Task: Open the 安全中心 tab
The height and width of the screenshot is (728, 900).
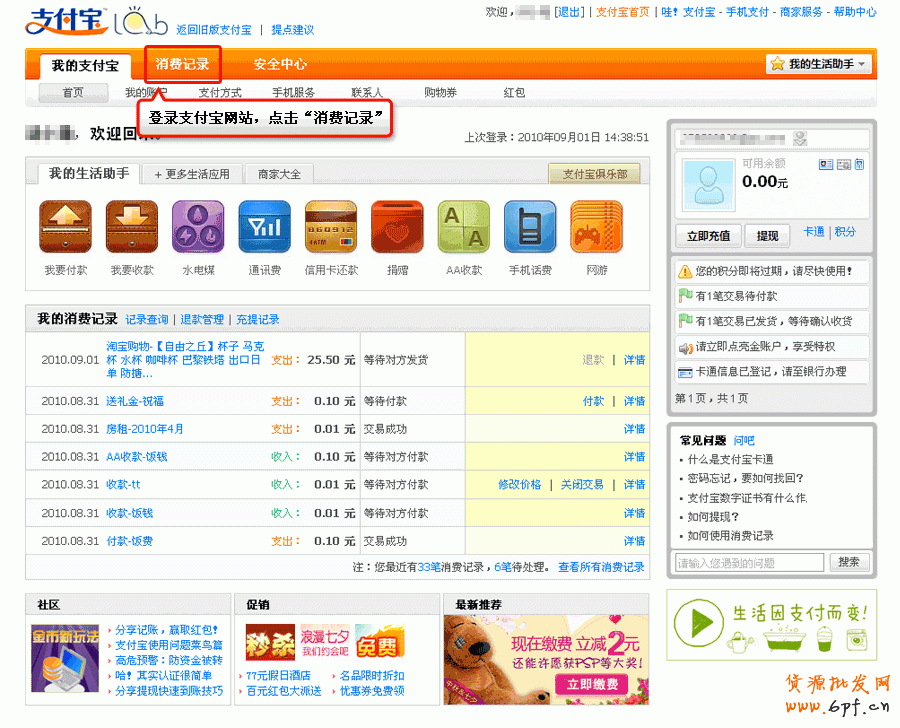Action: (280, 64)
